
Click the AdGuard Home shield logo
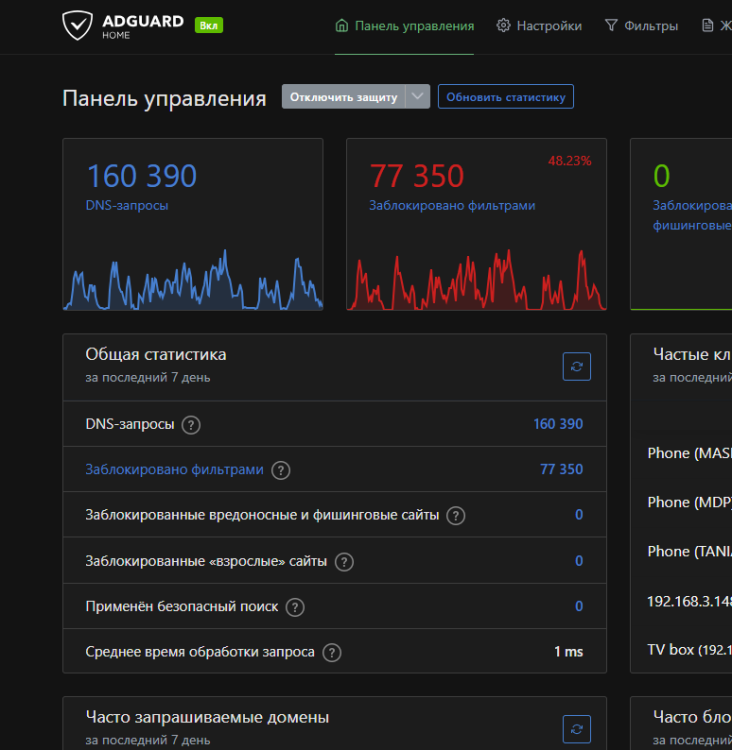(77, 26)
